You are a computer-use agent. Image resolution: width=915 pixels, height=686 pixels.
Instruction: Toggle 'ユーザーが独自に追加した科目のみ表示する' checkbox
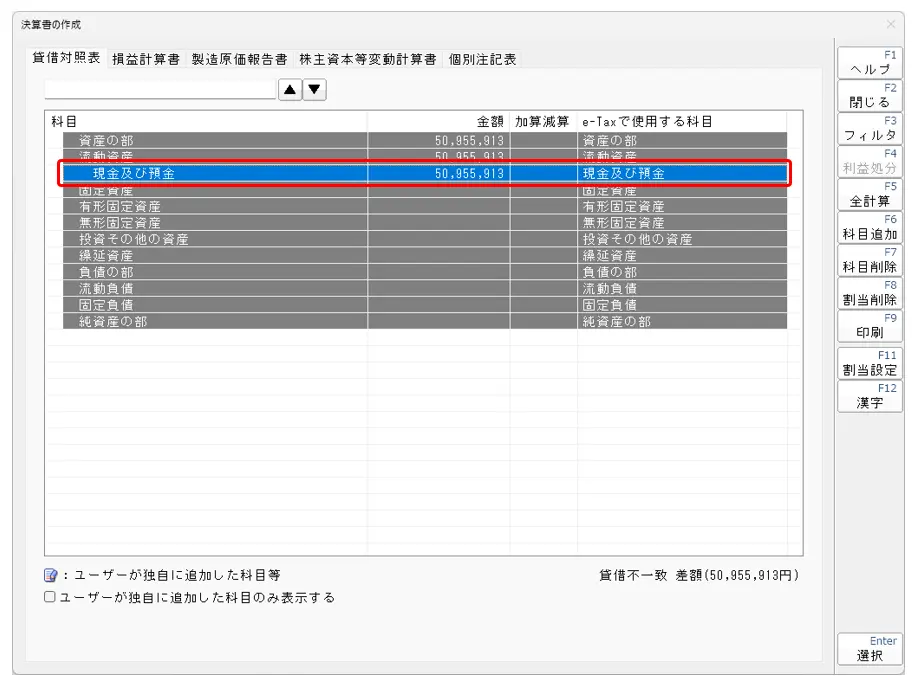click(50, 597)
